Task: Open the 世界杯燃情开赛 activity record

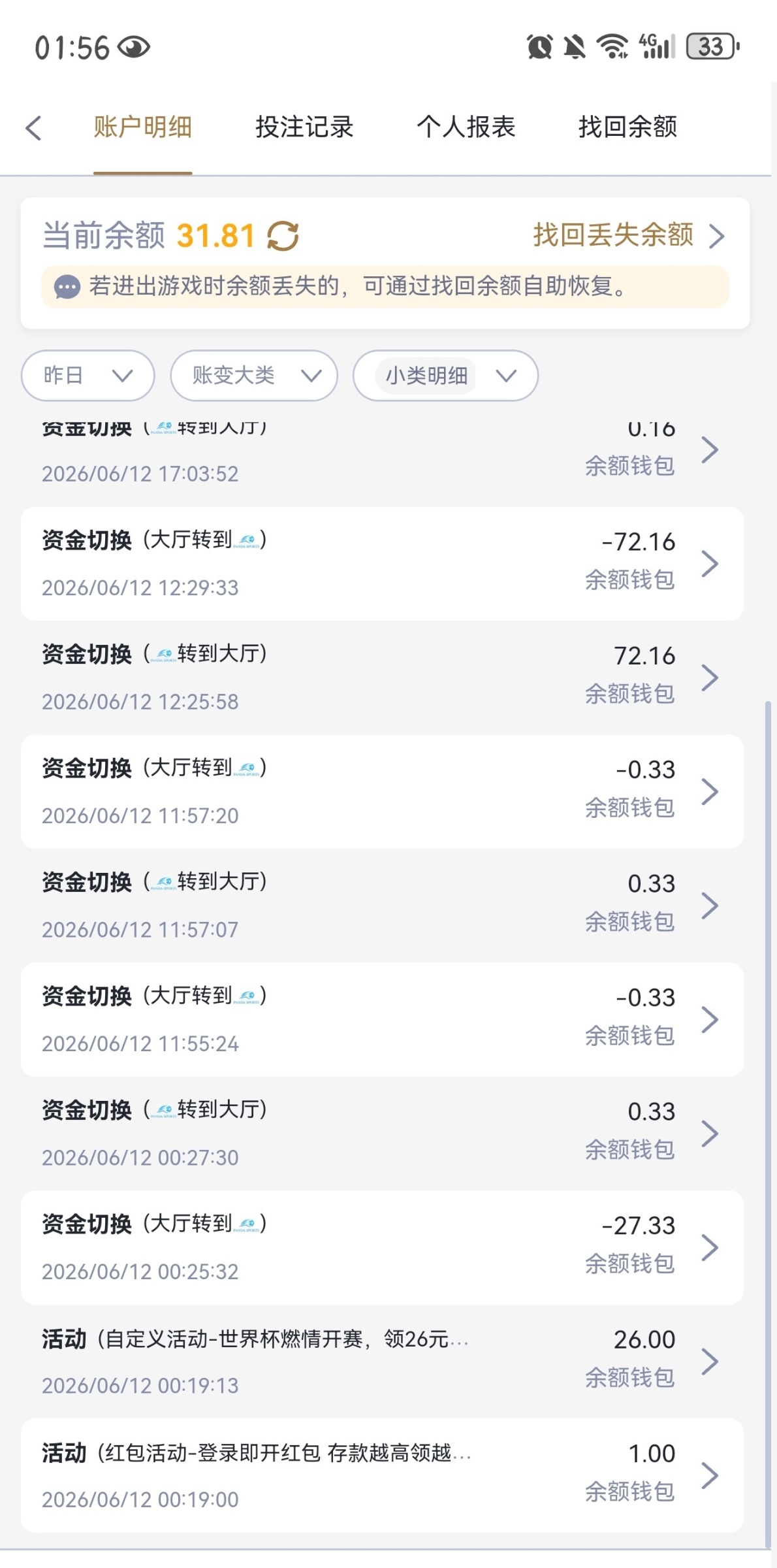Action: pos(382,1362)
